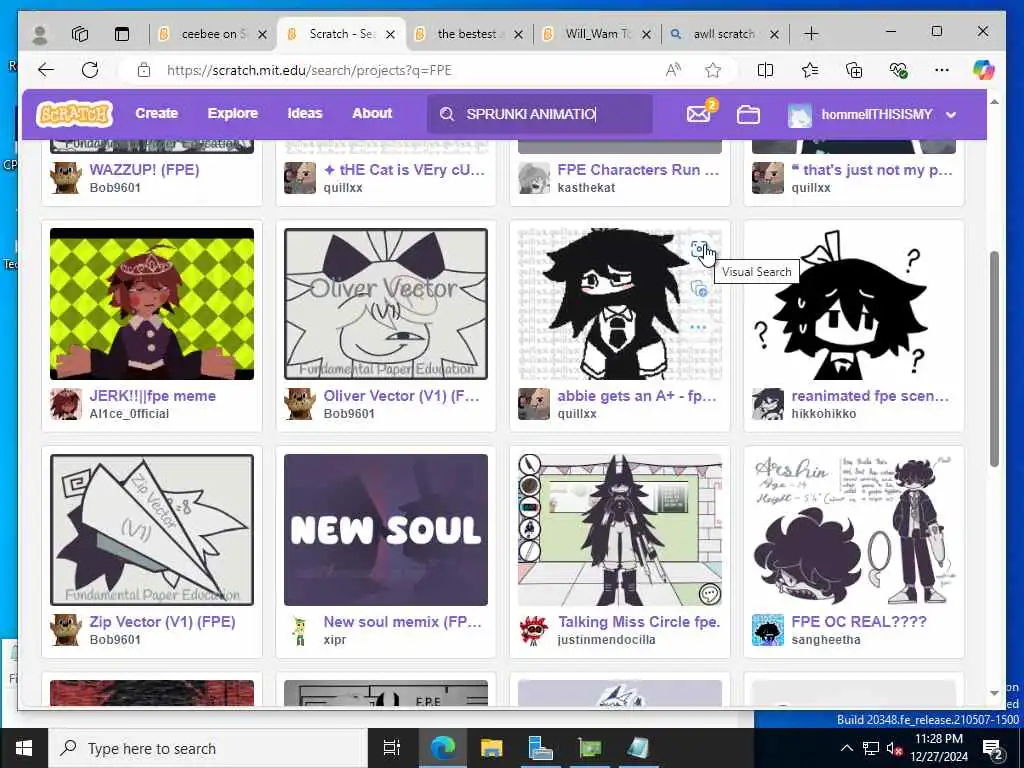Viewport: 1024px width, 768px height.
Task: Open 'Zip Vector (V1) (FPE)' project link
Action: coord(163,622)
